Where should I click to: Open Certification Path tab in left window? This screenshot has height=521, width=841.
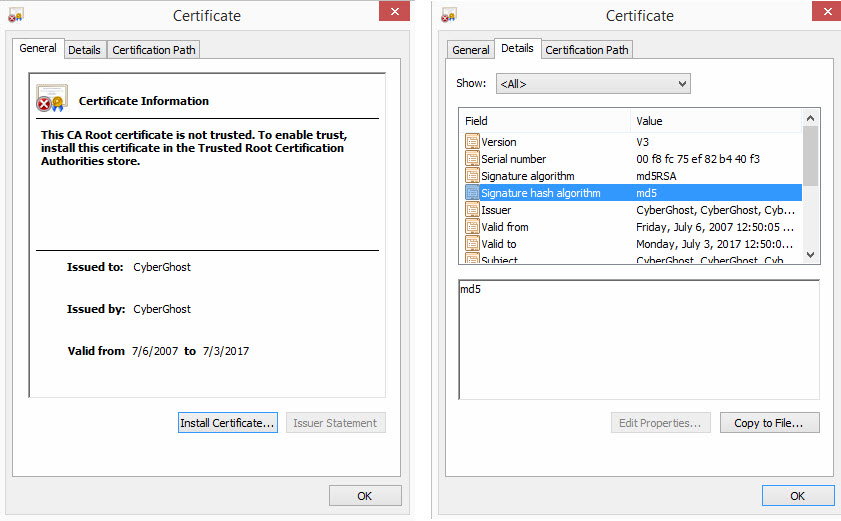click(153, 50)
